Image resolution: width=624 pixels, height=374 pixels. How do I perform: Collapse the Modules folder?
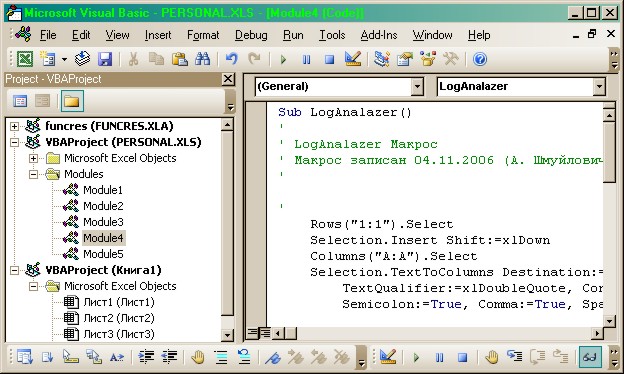[x=33, y=174]
